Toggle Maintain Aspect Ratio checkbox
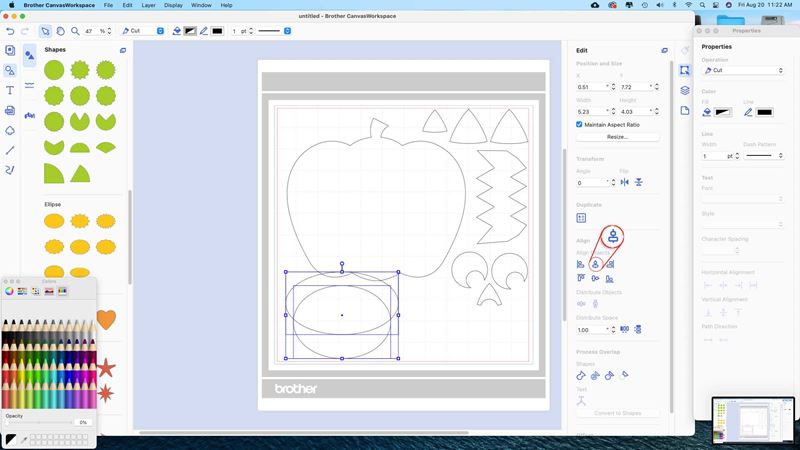The image size is (800, 450). [x=580, y=124]
